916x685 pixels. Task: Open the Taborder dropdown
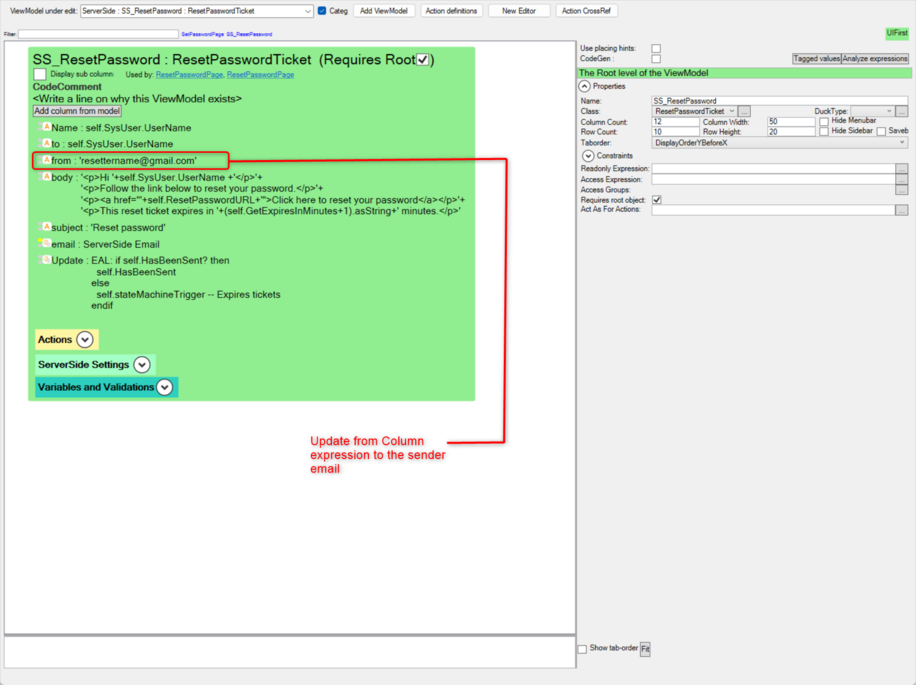(x=902, y=142)
